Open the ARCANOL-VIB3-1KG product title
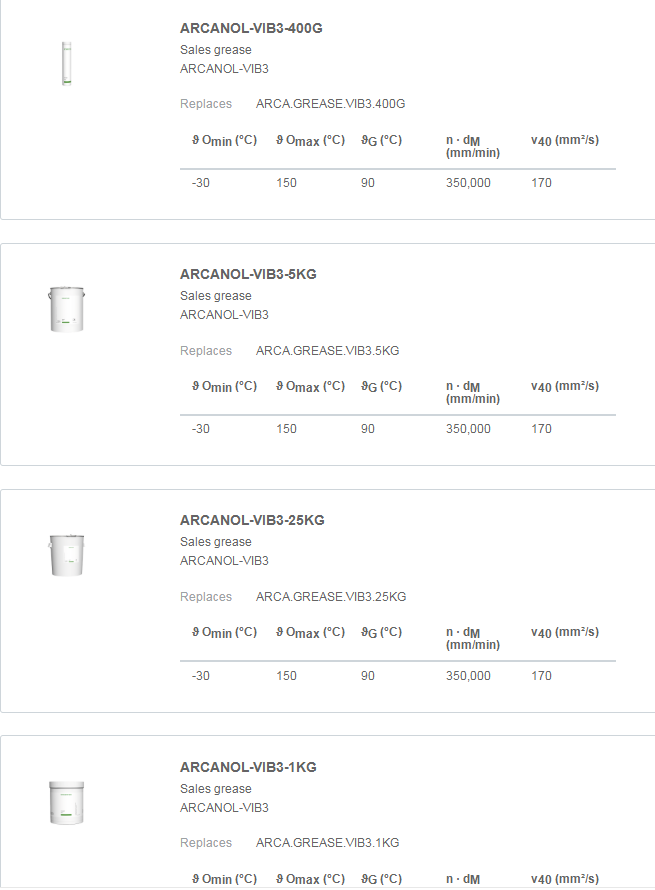Viewport: 655px width, 890px height. pos(248,767)
